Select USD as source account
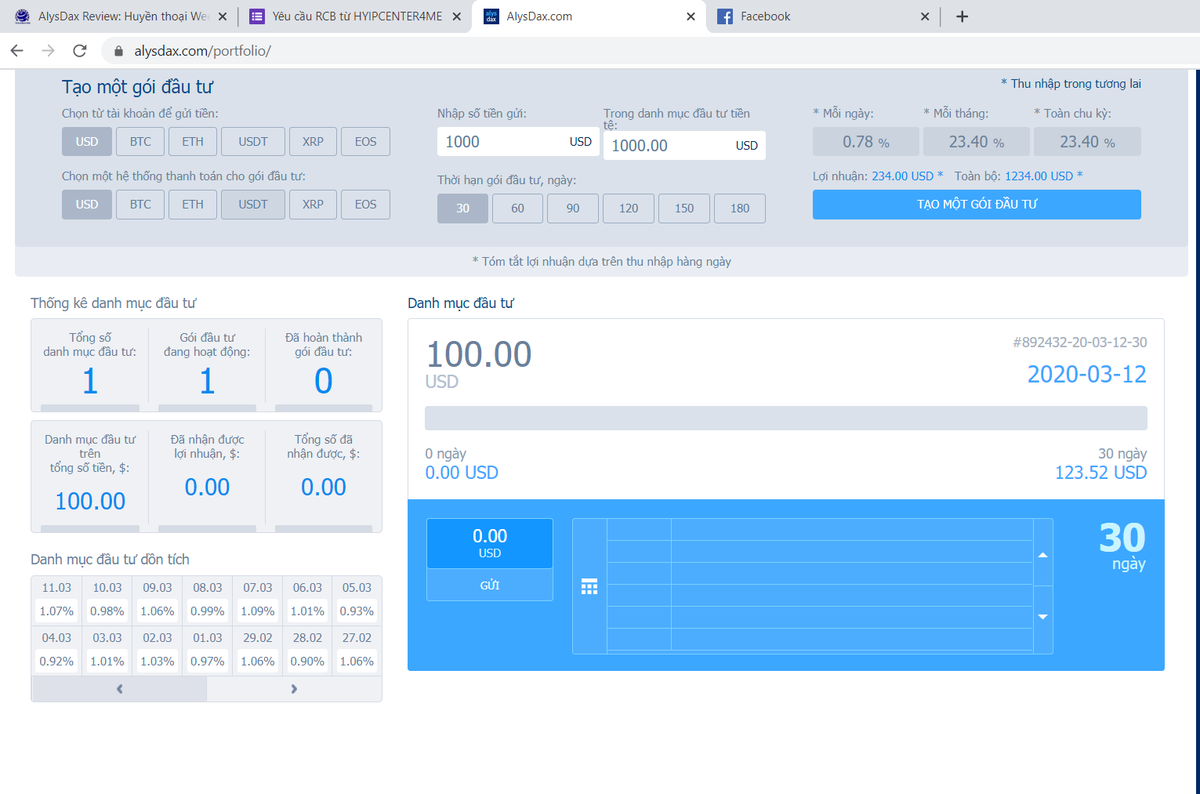Image resolution: width=1200 pixels, height=794 pixels. point(87,142)
